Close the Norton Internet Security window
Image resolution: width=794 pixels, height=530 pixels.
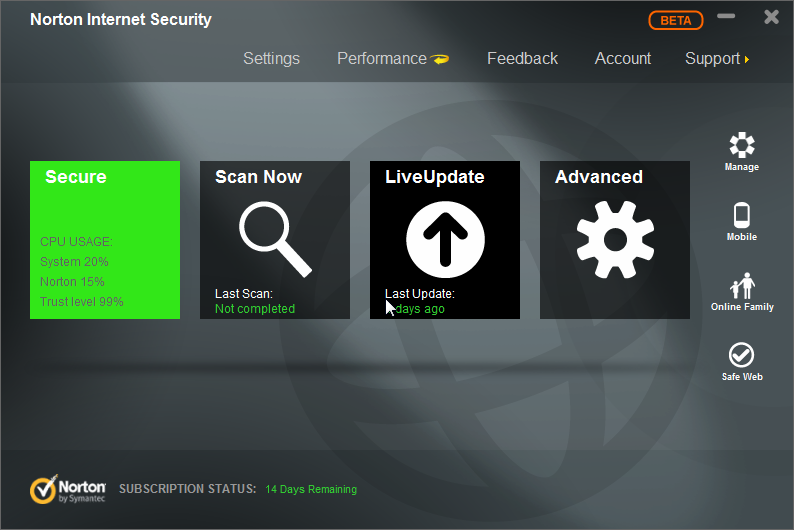tap(771, 17)
